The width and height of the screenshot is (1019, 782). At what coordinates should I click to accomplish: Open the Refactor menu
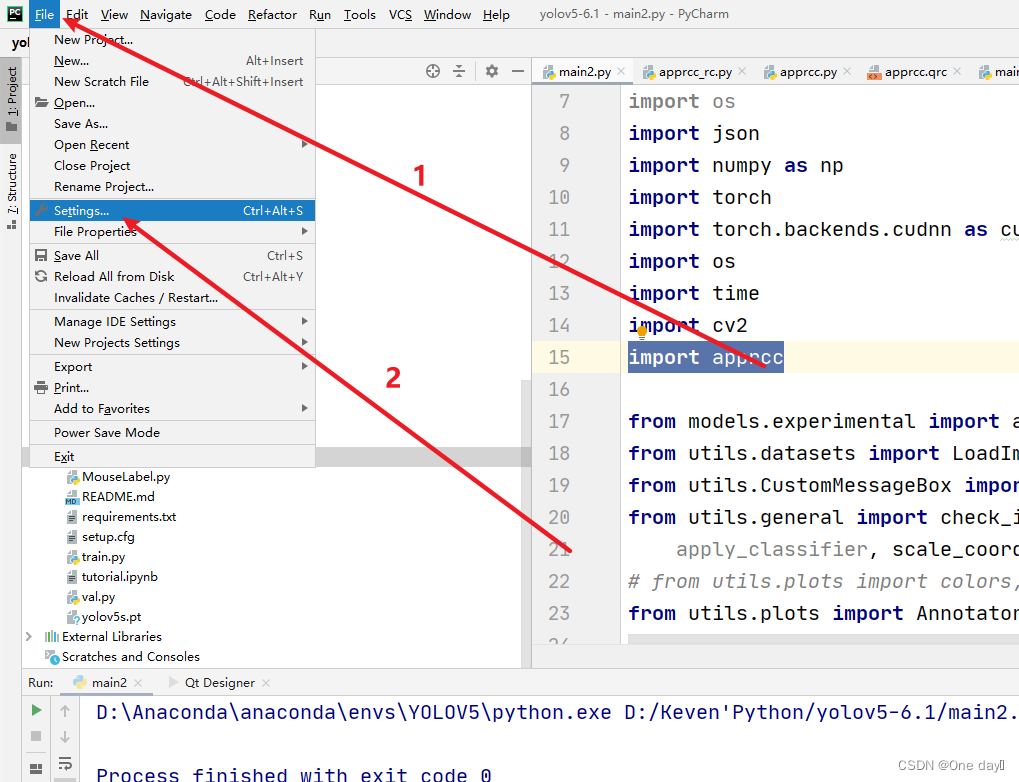(x=272, y=14)
